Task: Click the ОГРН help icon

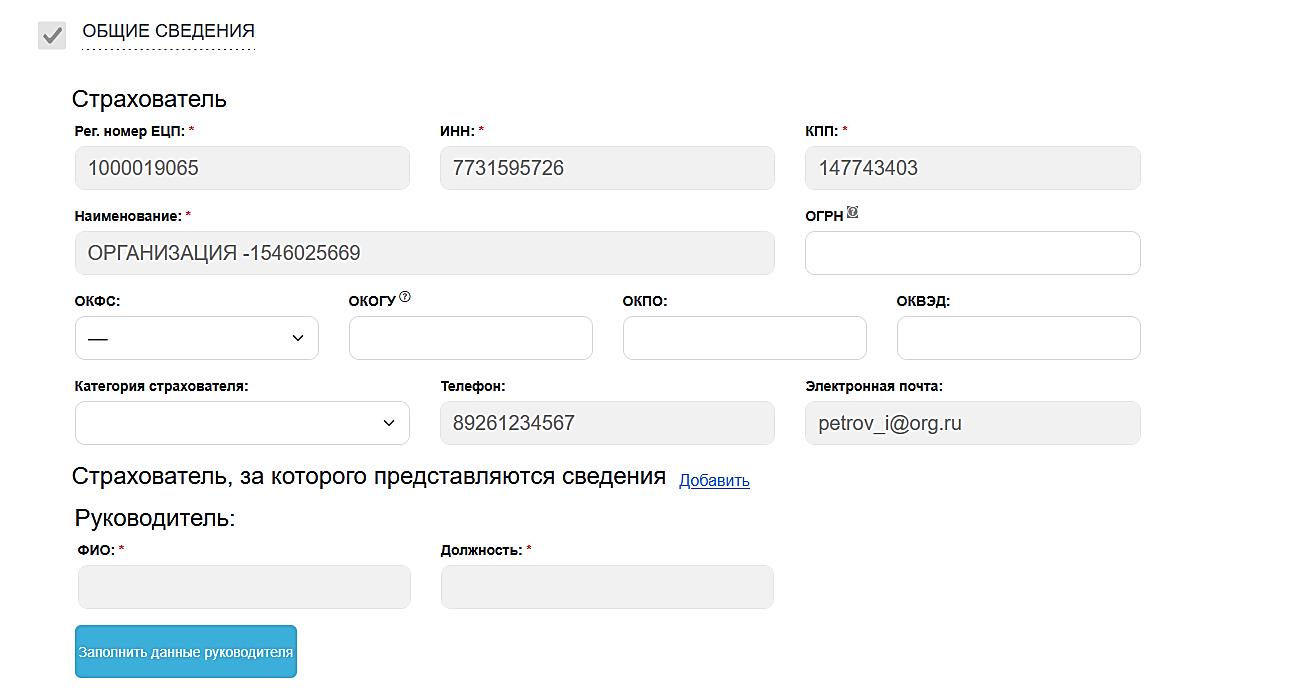Action: 852,212
